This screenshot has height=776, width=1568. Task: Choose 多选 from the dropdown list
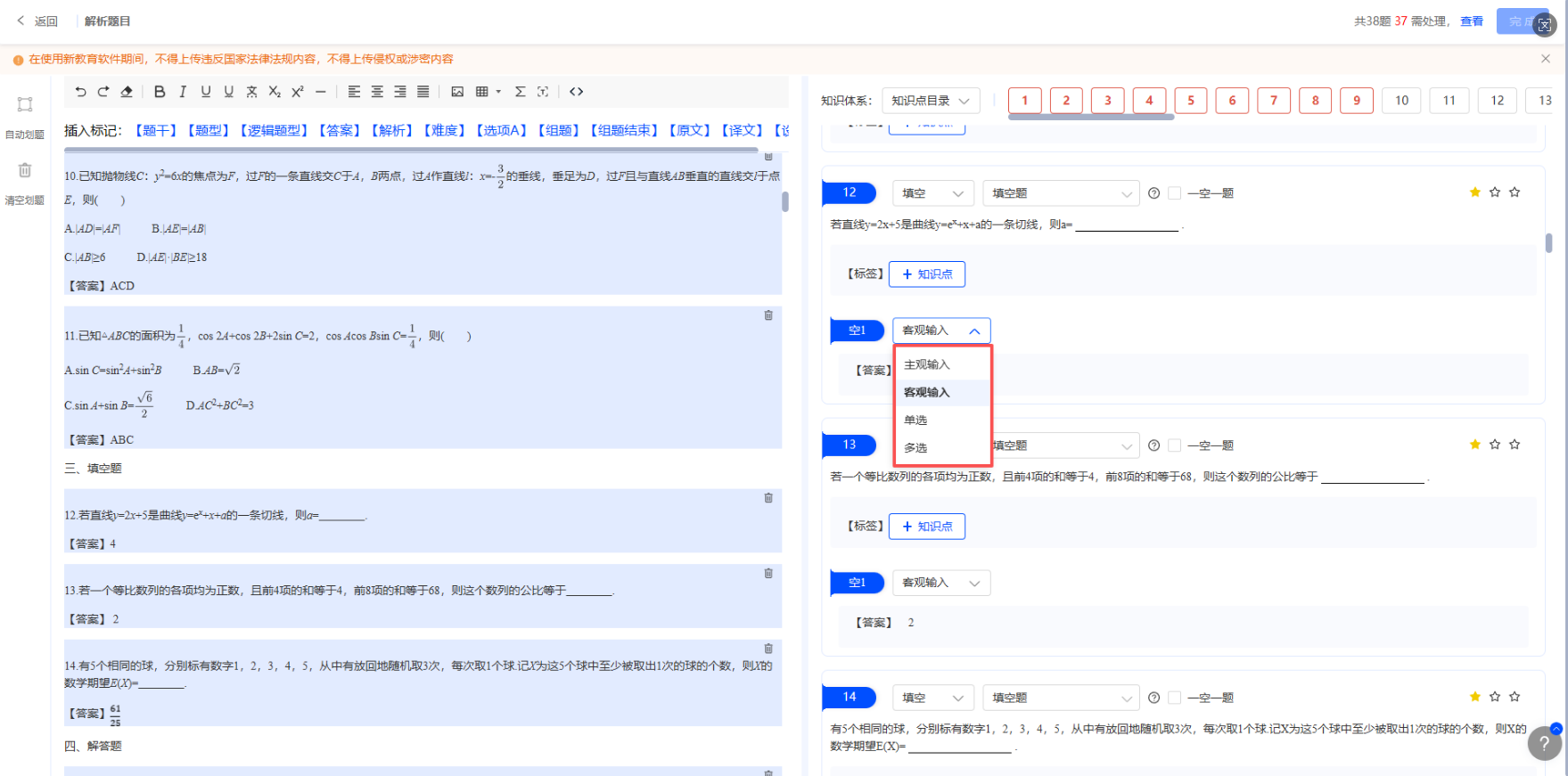tap(943, 447)
